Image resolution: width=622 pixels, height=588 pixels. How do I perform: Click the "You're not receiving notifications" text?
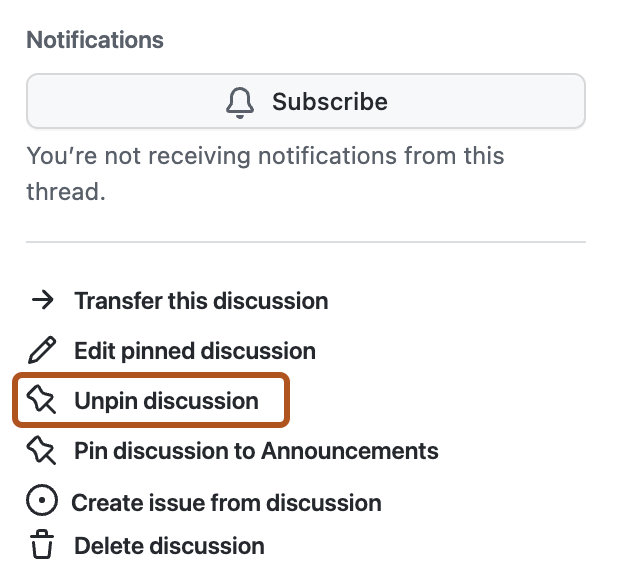265,156
